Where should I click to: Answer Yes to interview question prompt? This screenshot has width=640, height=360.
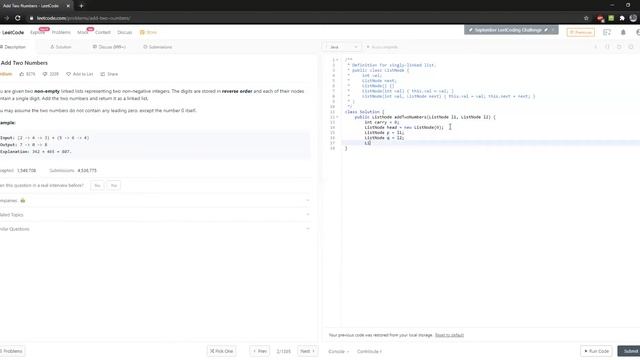(x=97, y=186)
